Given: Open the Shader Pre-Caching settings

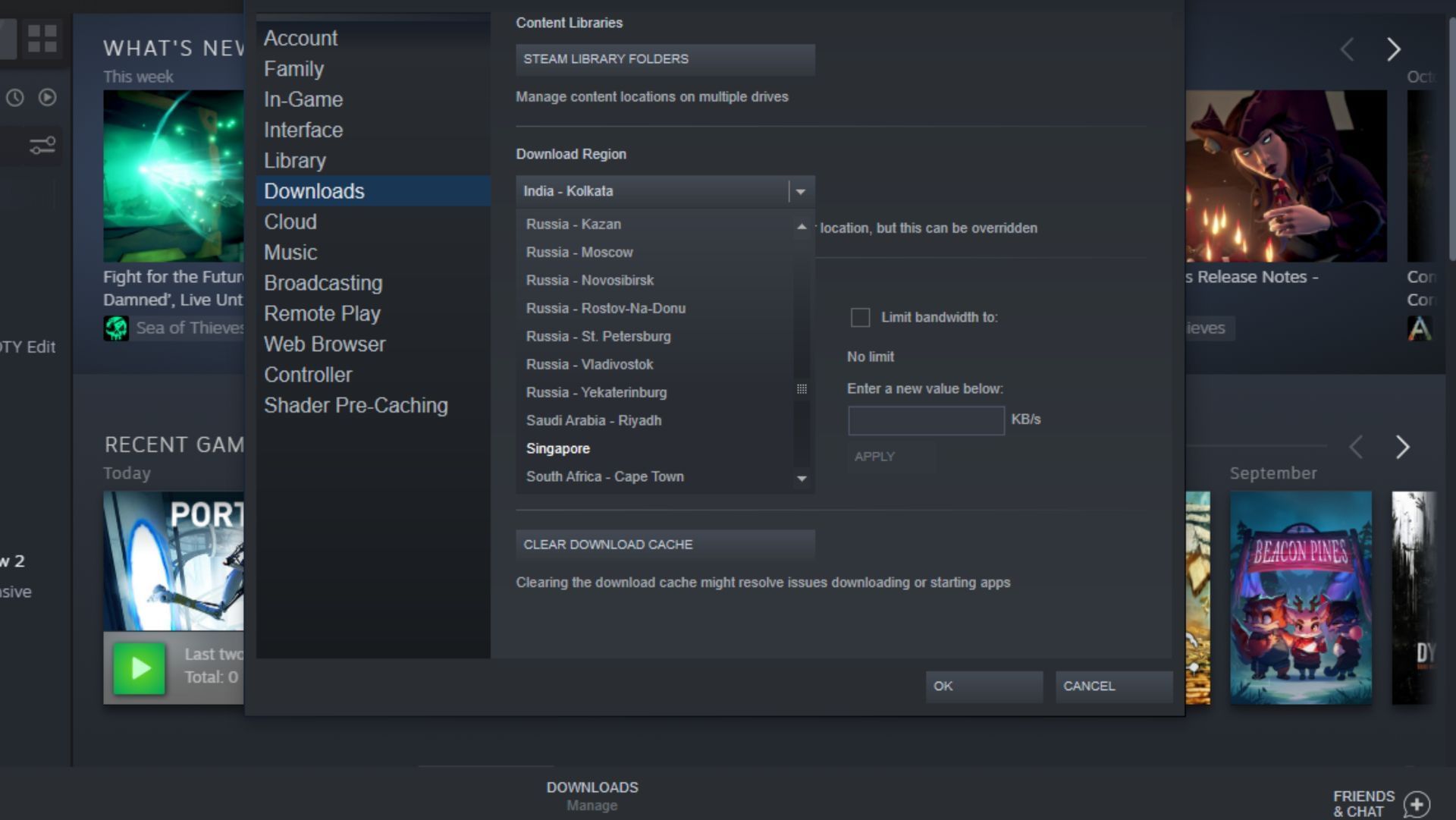Looking at the screenshot, I should [x=355, y=405].
